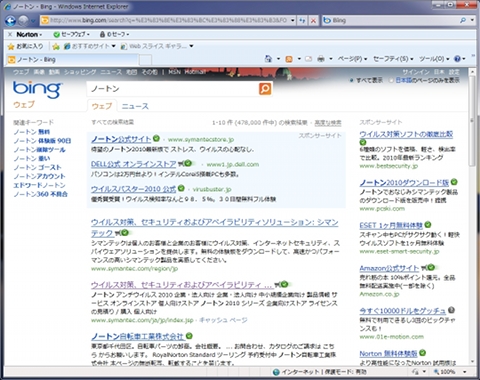Click the blue Help question mark icon

(x=457, y=59)
